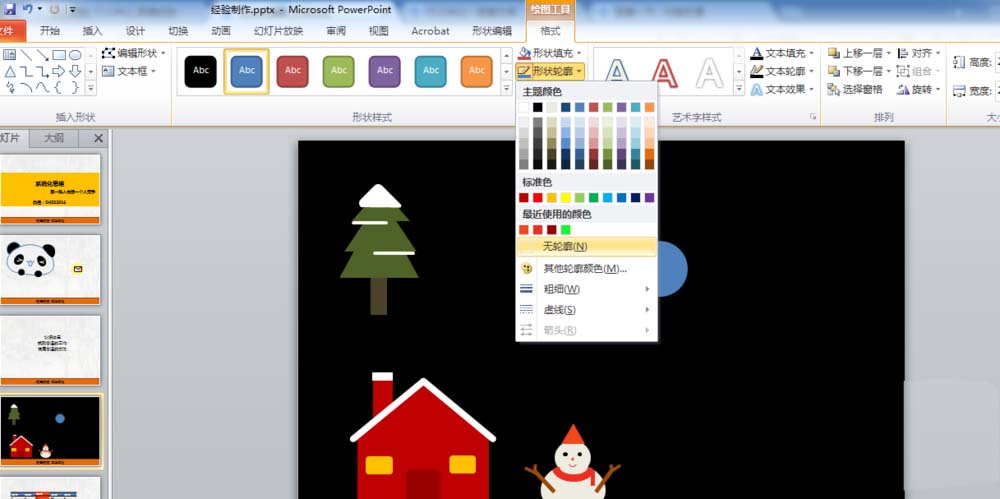
Task: Apply the teal Abc shape style
Action: (x=430, y=71)
